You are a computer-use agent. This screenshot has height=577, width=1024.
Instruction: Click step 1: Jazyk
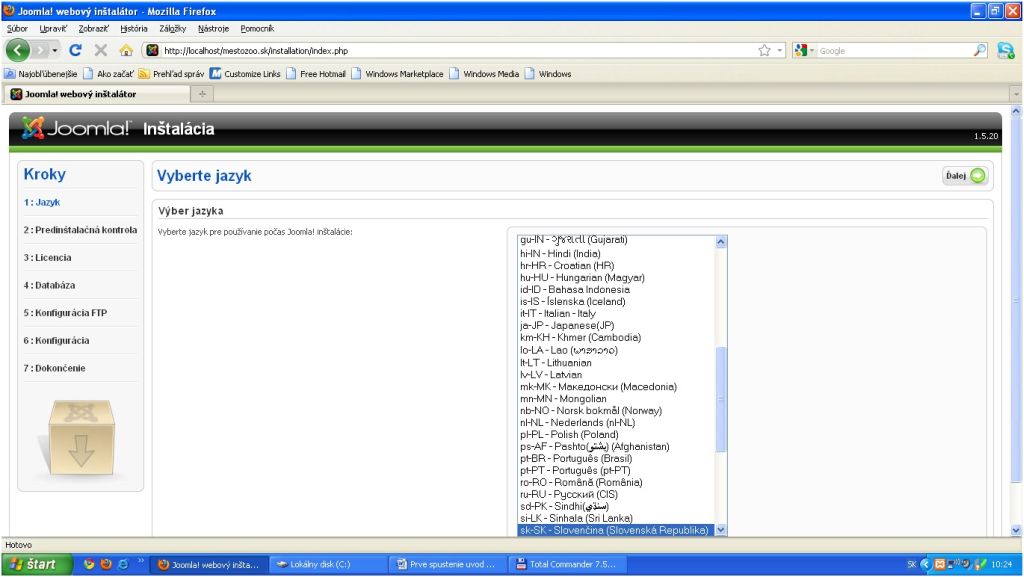tap(42, 202)
